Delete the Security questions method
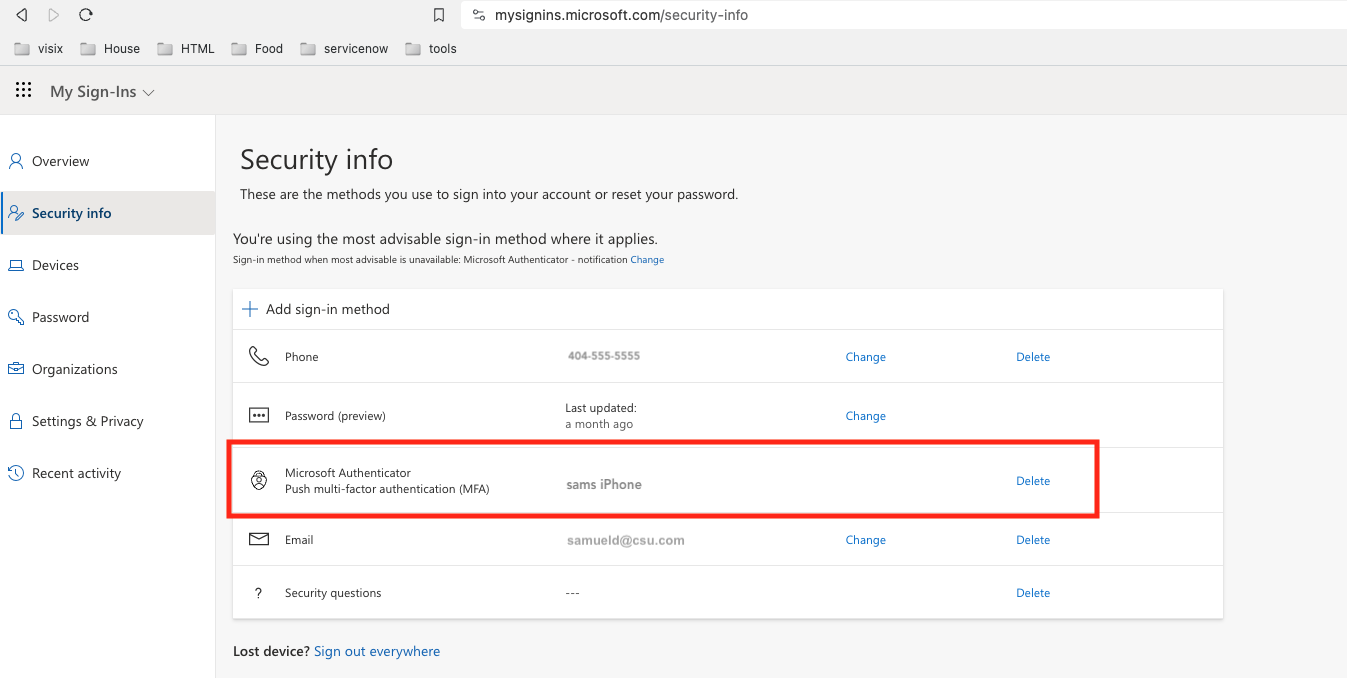Image resolution: width=1347 pixels, height=678 pixels. pos(1033,593)
